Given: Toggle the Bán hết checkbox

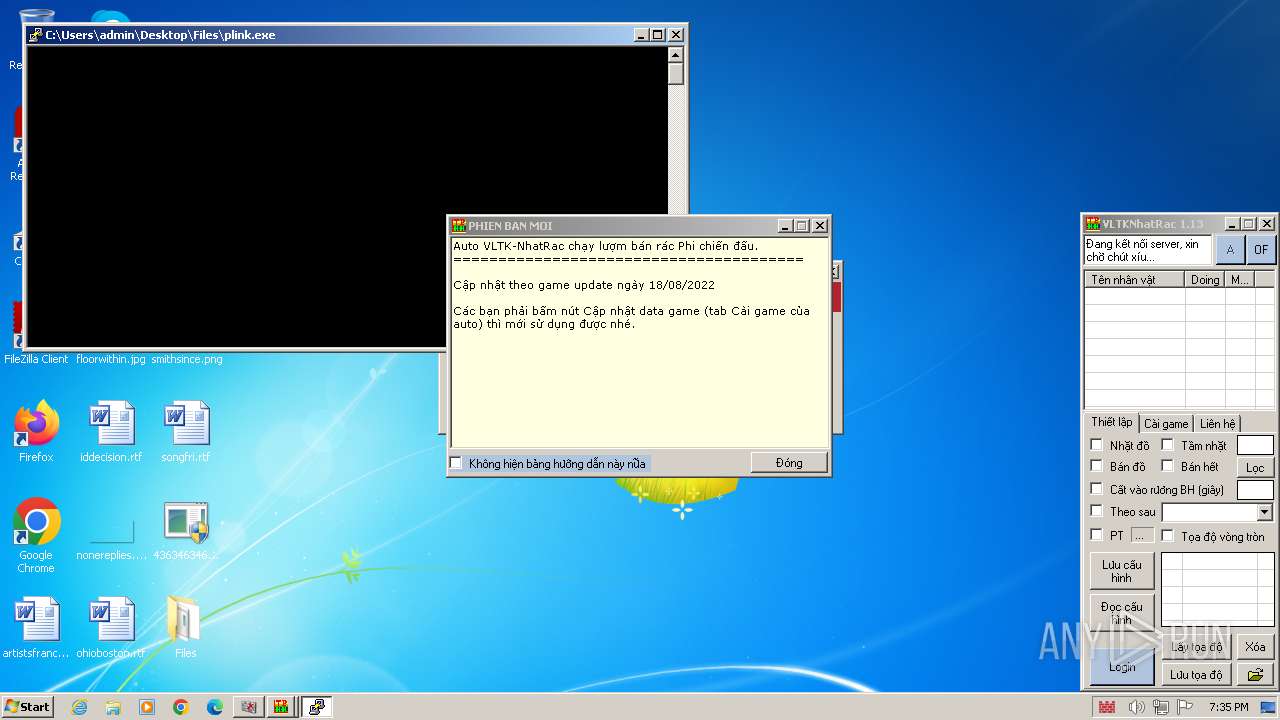Looking at the screenshot, I should [1167, 466].
